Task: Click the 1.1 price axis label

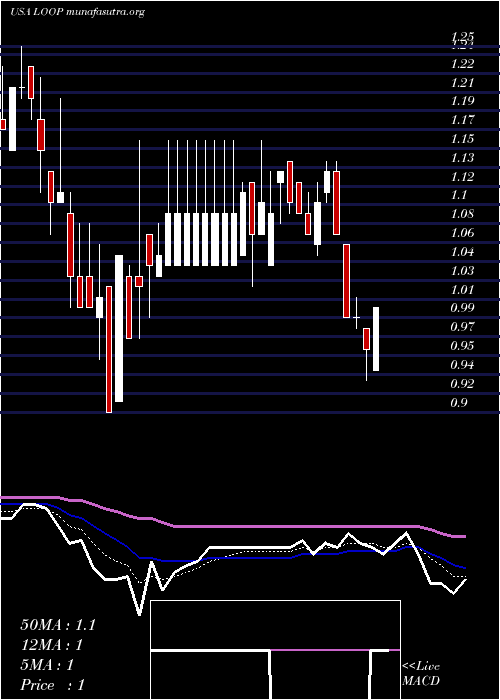Action: [458, 195]
